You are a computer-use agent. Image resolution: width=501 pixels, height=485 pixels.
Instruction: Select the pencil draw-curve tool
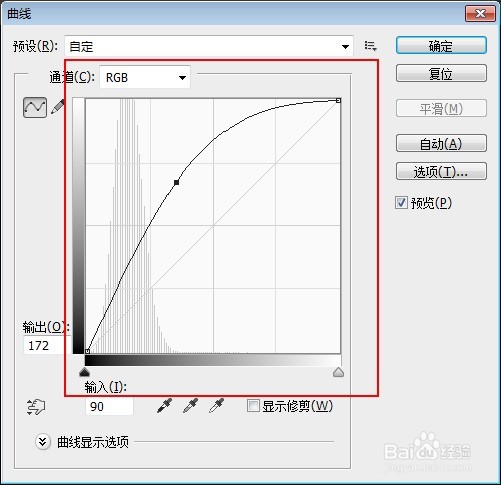point(58,107)
